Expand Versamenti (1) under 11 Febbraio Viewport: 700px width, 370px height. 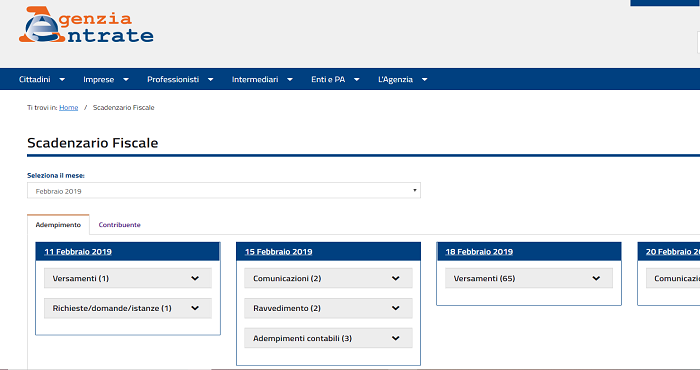click(128, 278)
